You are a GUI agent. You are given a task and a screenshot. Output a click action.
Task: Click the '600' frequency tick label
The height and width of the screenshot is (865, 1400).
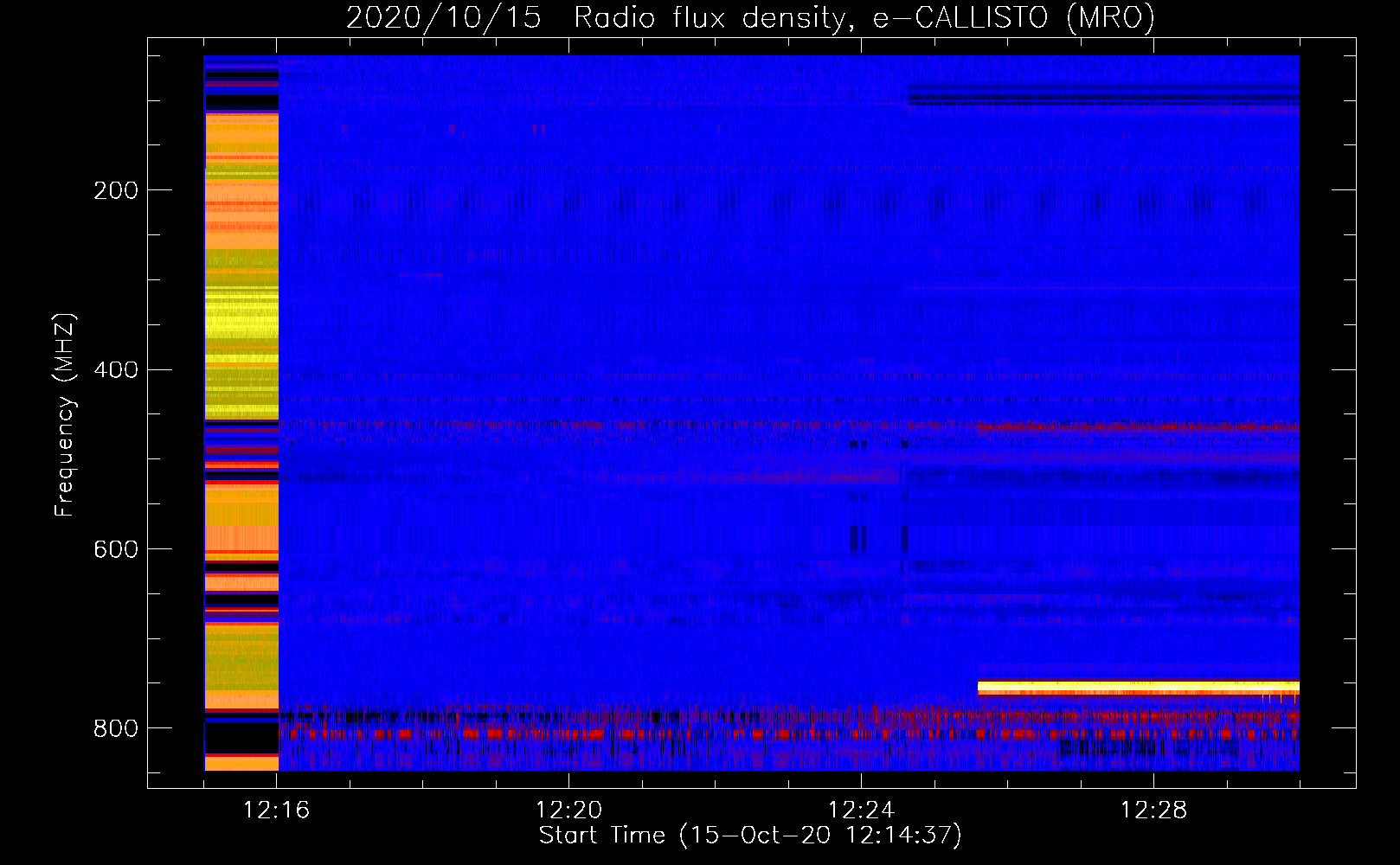pyautogui.click(x=116, y=550)
